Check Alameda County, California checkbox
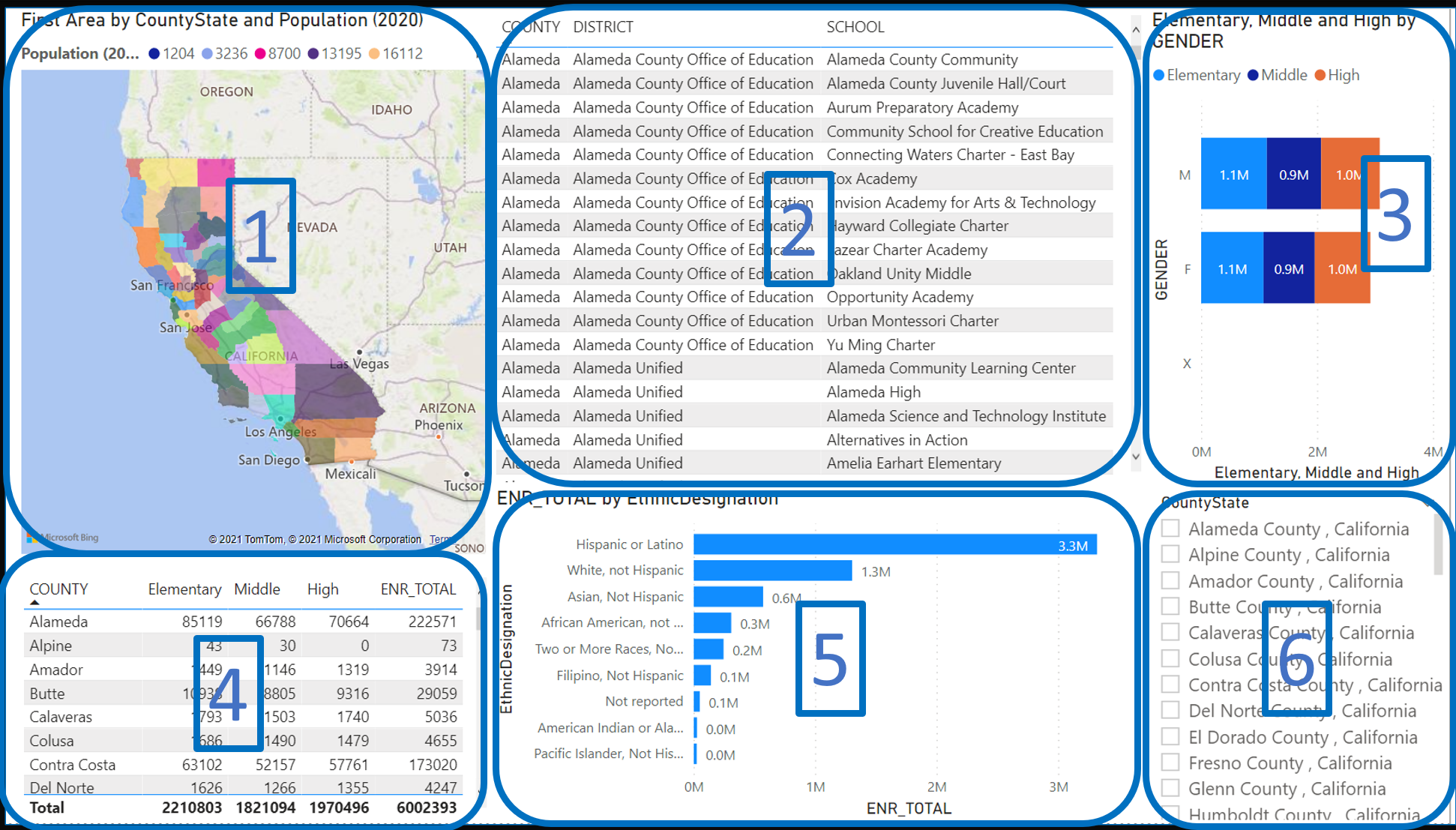The width and height of the screenshot is (1456, 830). pos(1170,529)
